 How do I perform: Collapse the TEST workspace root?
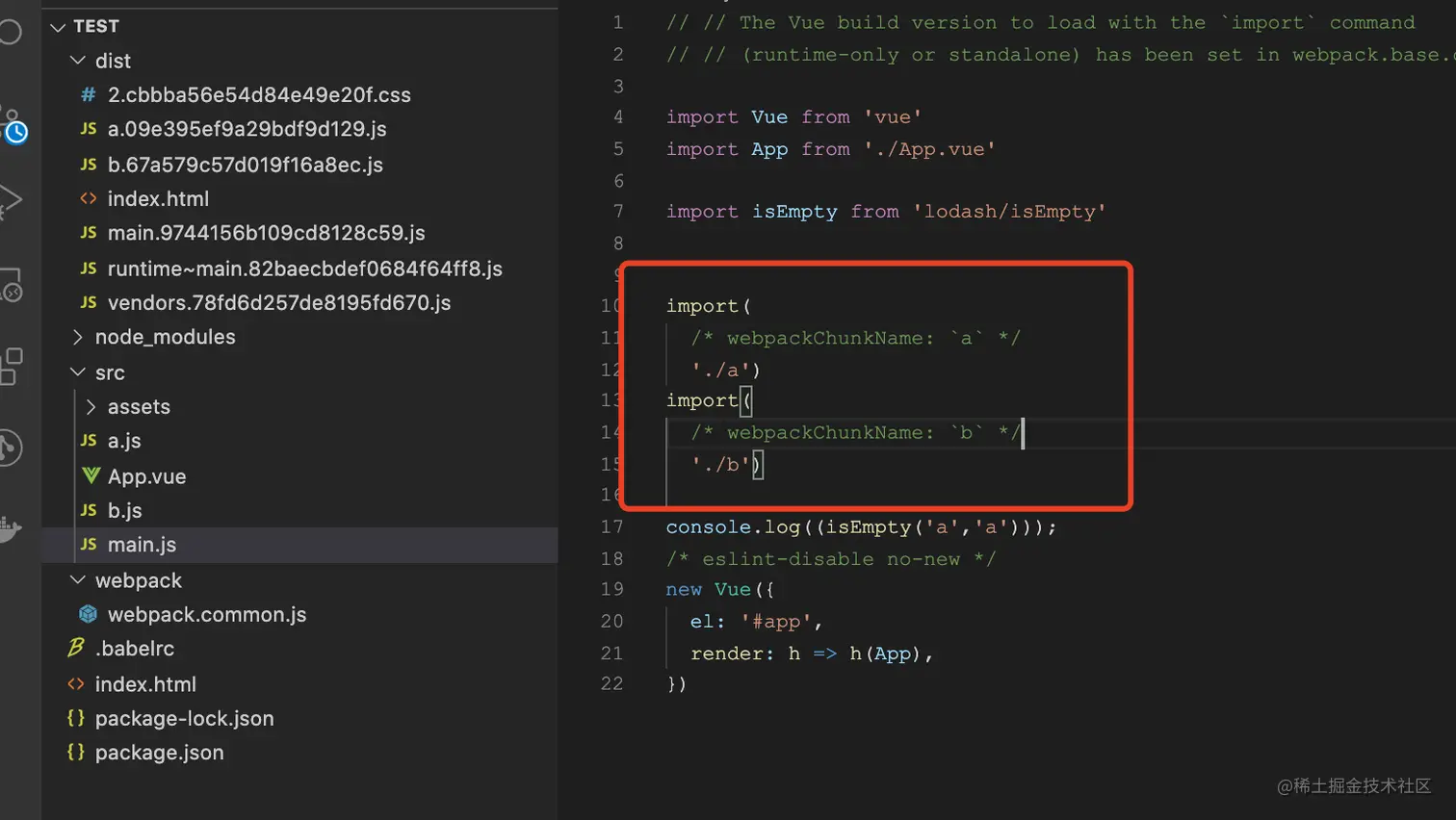click(58, 26)
